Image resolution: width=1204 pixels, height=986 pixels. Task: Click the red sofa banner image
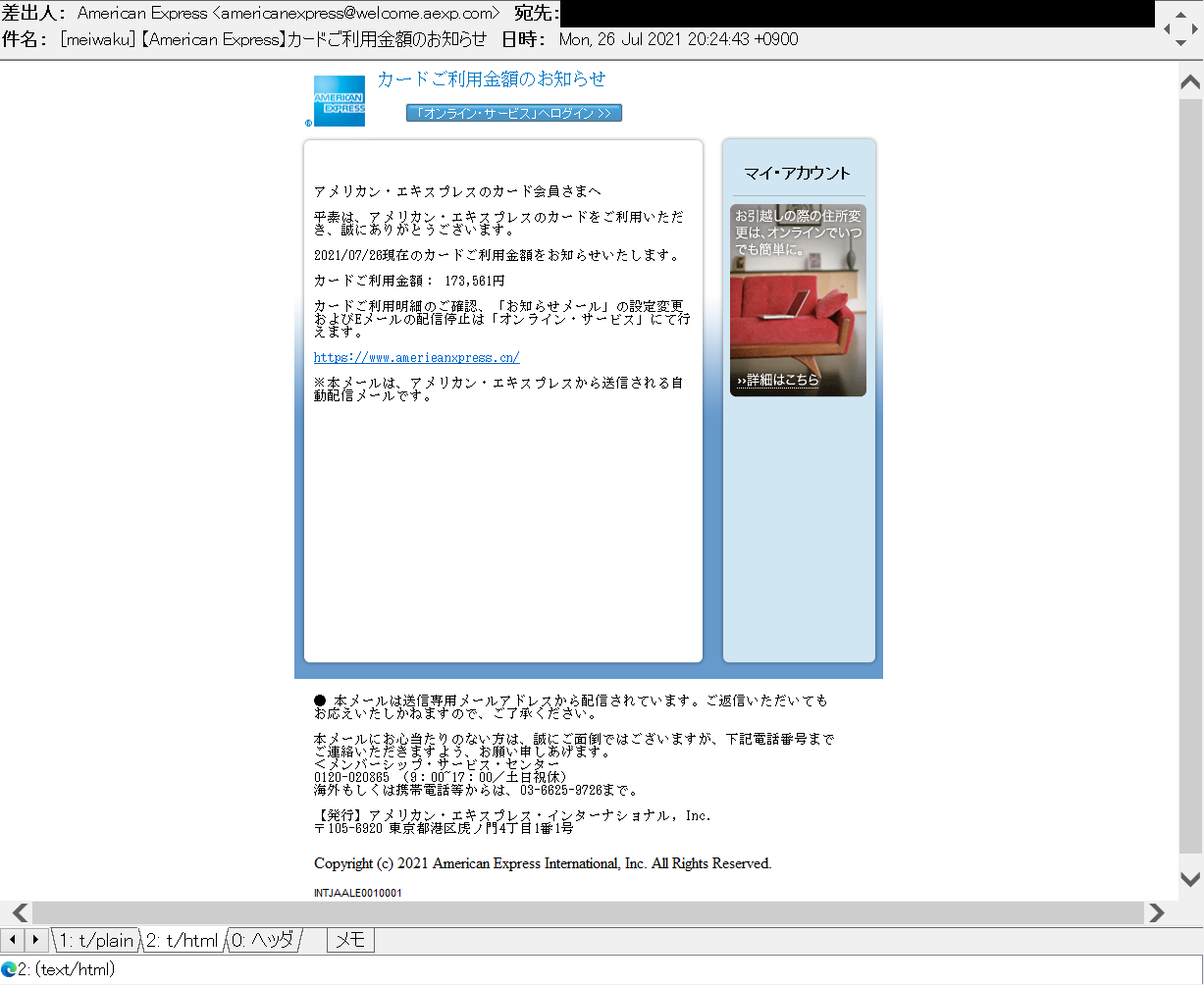pos(798,300)
